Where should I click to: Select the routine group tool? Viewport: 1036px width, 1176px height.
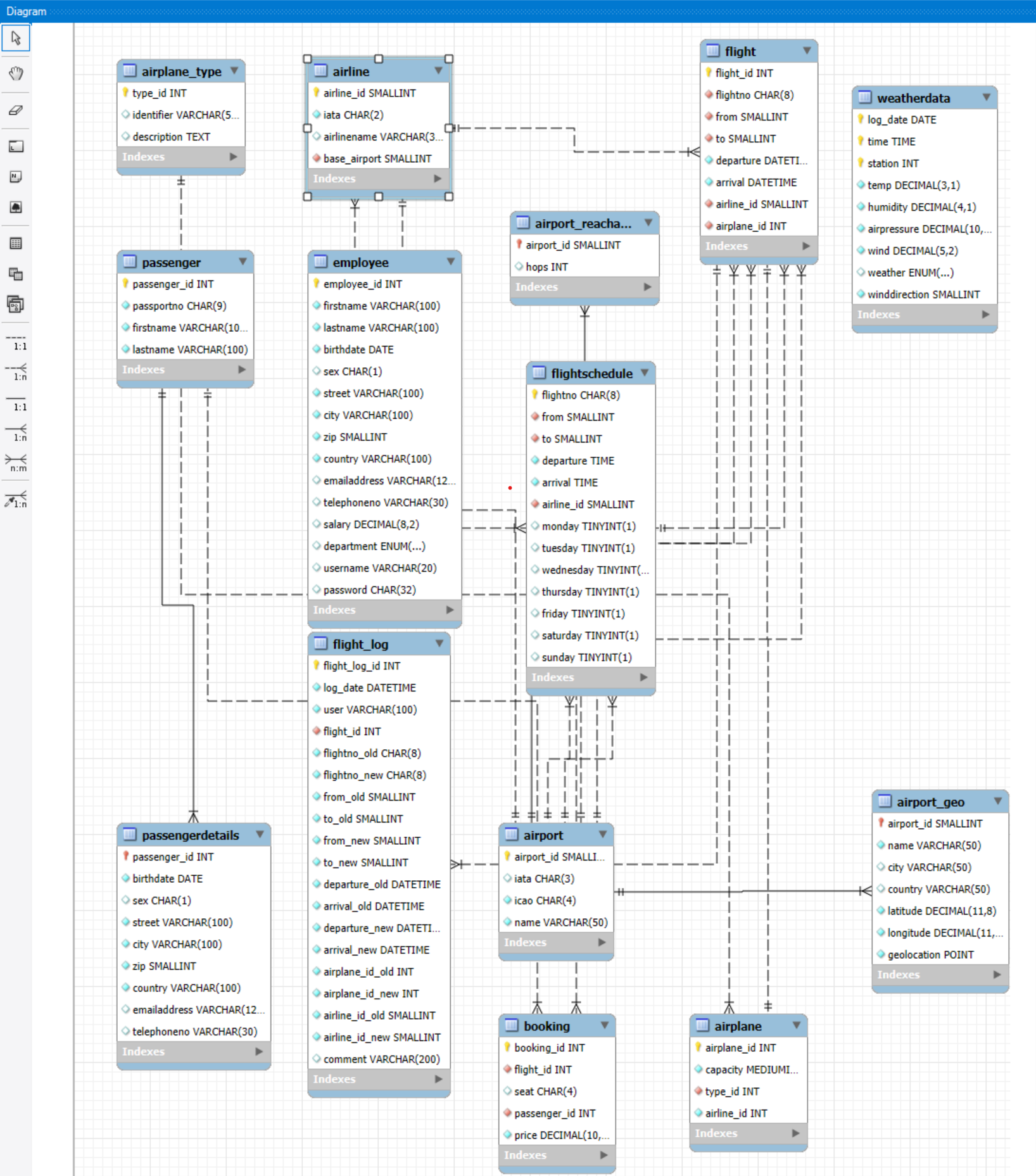pos(16,305)
